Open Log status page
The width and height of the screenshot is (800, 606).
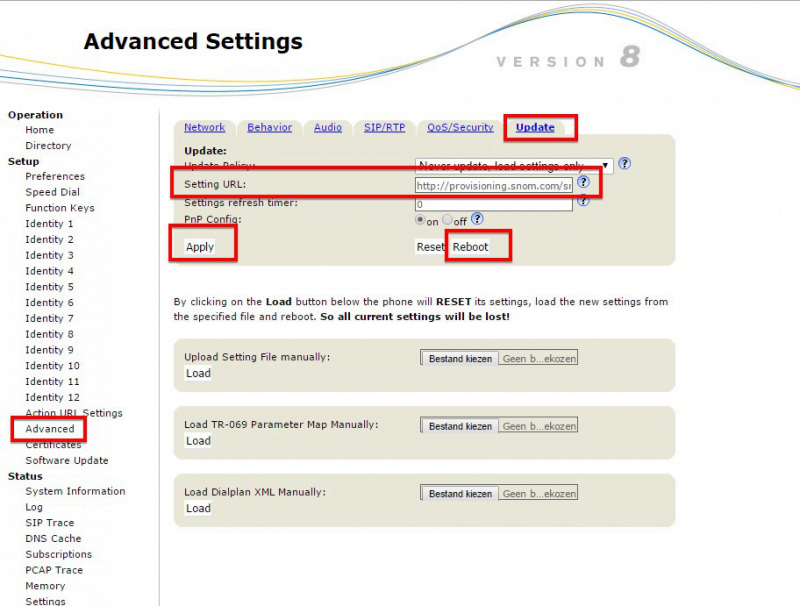coord(34,508)
